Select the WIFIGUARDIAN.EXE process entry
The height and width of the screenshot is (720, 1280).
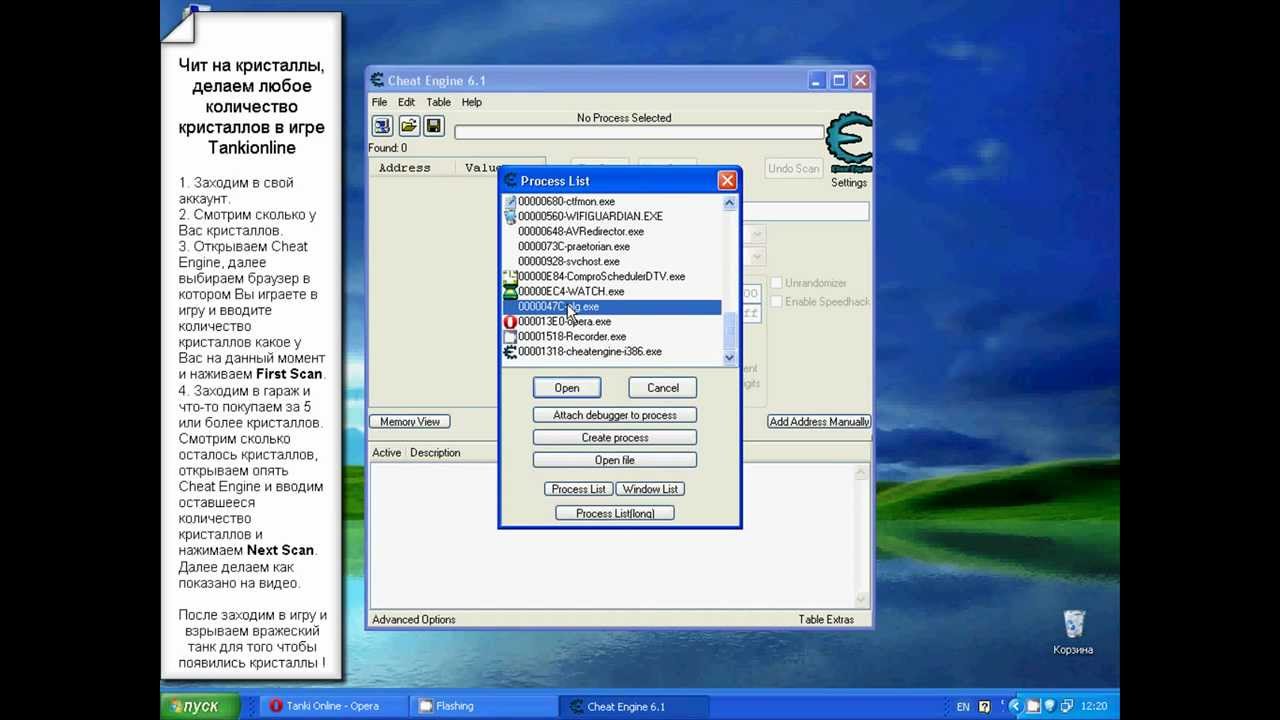click(x=611, y=216)
